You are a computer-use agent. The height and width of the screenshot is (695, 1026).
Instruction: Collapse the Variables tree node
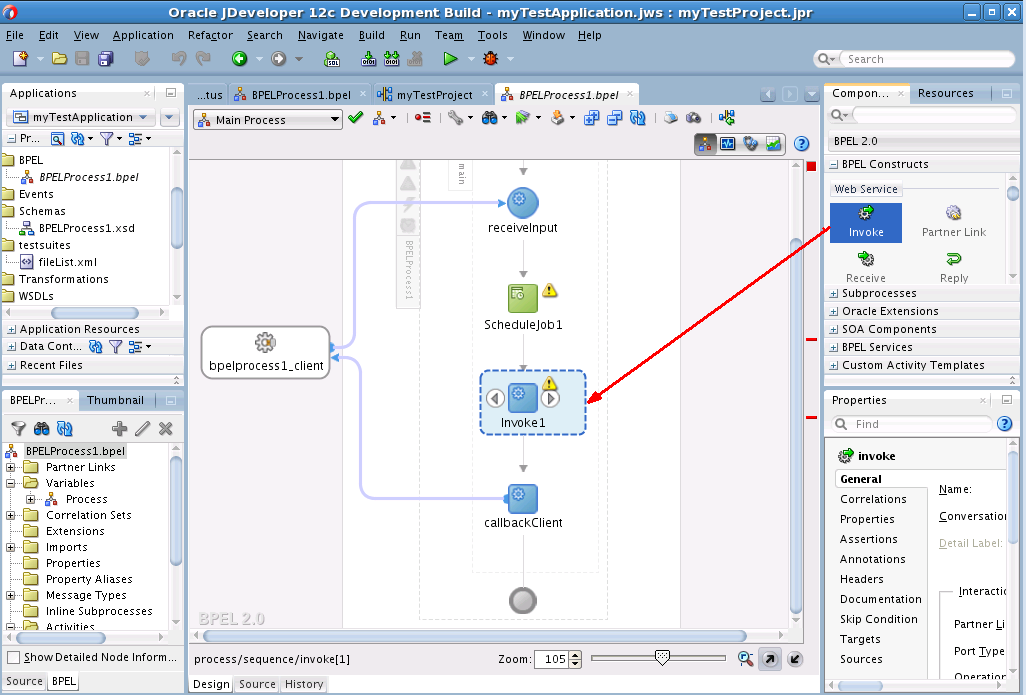[10, 484]
